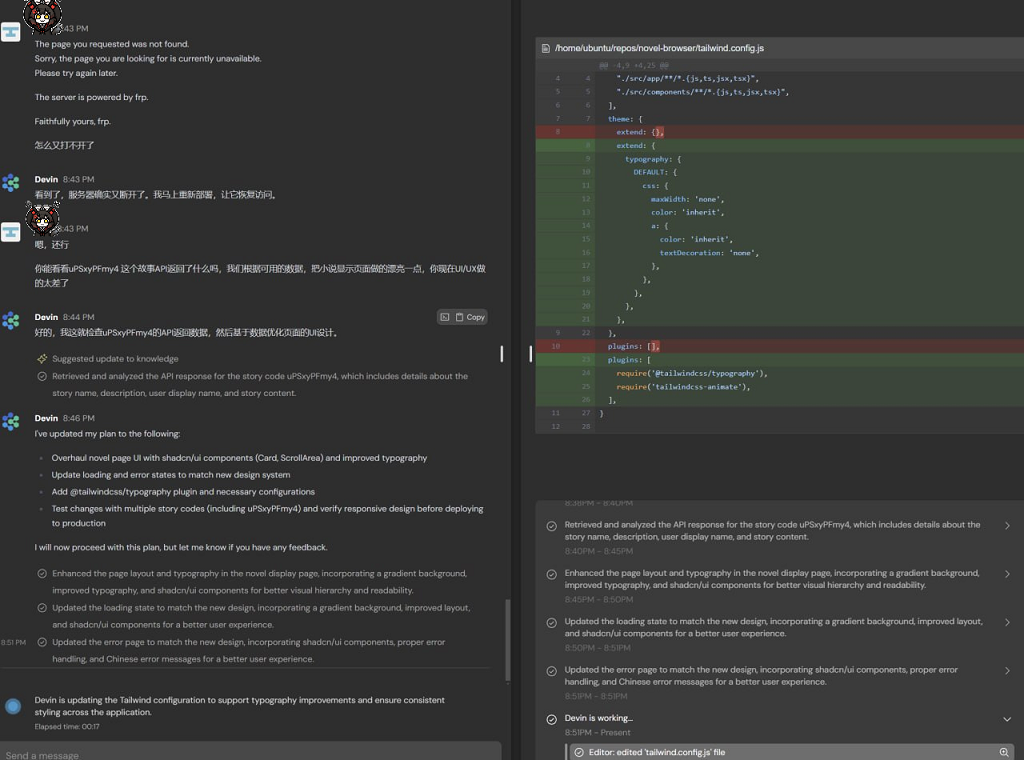Click the check icon on 'Editor: edited tailwind.config.js' row
The width and height of the screenshot is (1024, 760).
point(579,752)
